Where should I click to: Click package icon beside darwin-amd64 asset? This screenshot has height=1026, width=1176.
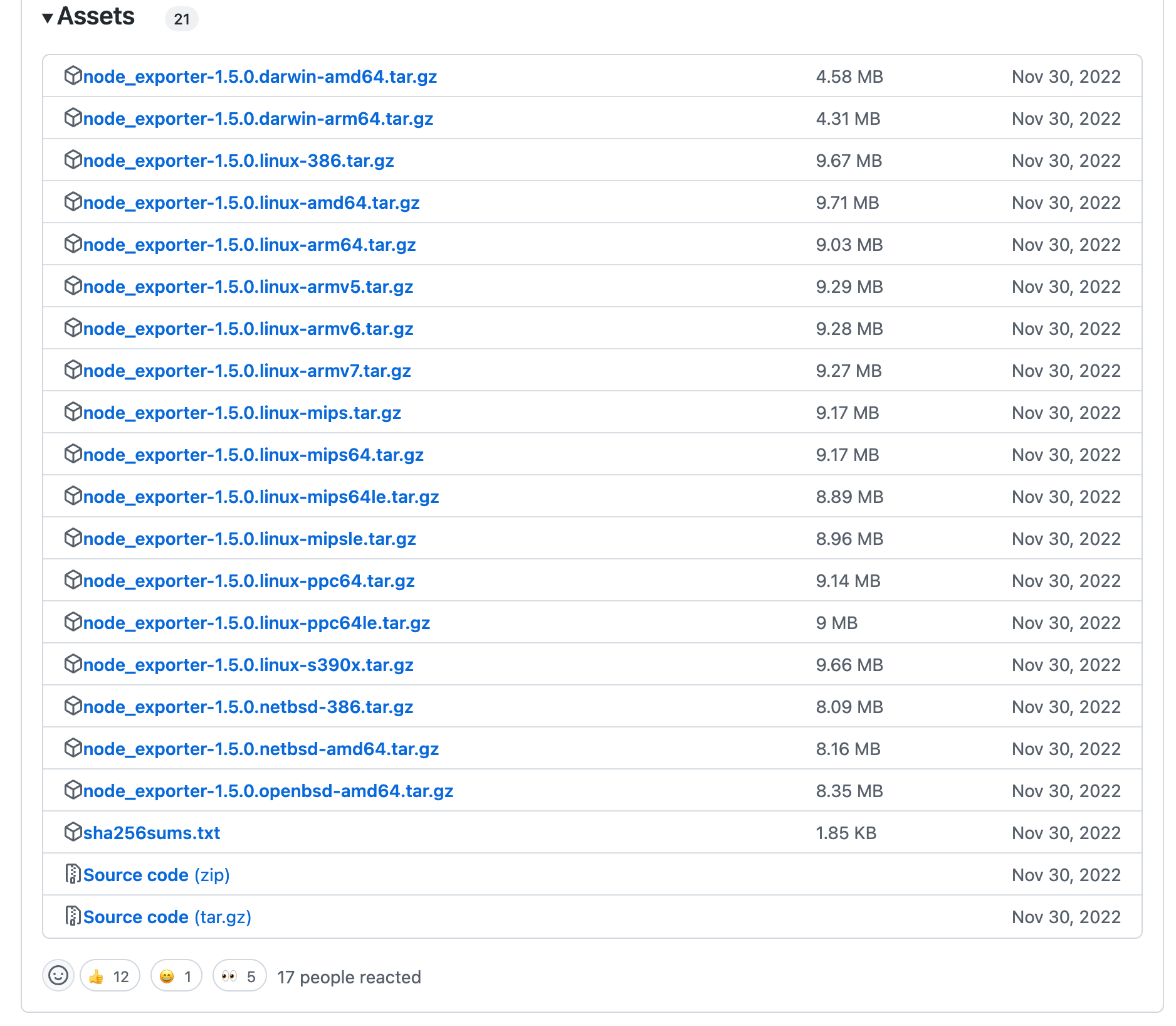pos(73,75)
